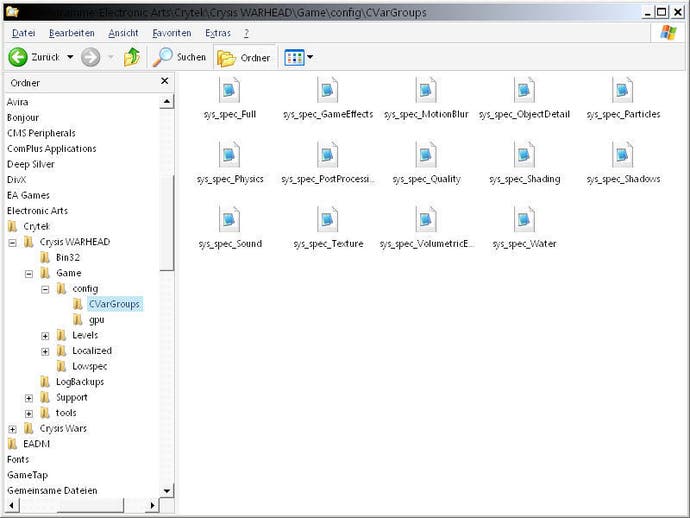Collapse the config tree node
The height and width of the screenshot is (518, 690).
[x=45, y=289]
